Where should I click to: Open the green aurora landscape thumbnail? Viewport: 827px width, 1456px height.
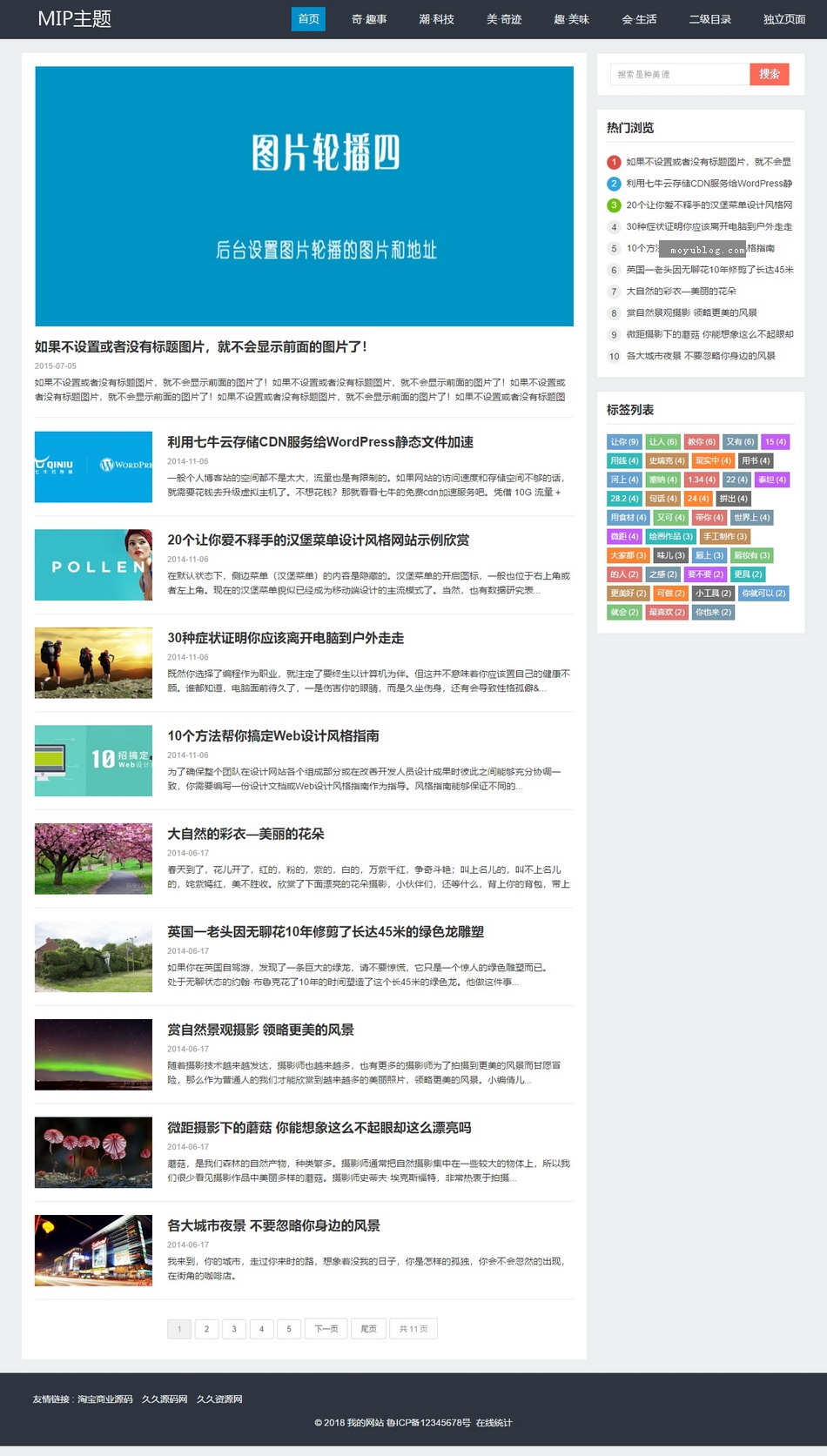coord(93,1054)
